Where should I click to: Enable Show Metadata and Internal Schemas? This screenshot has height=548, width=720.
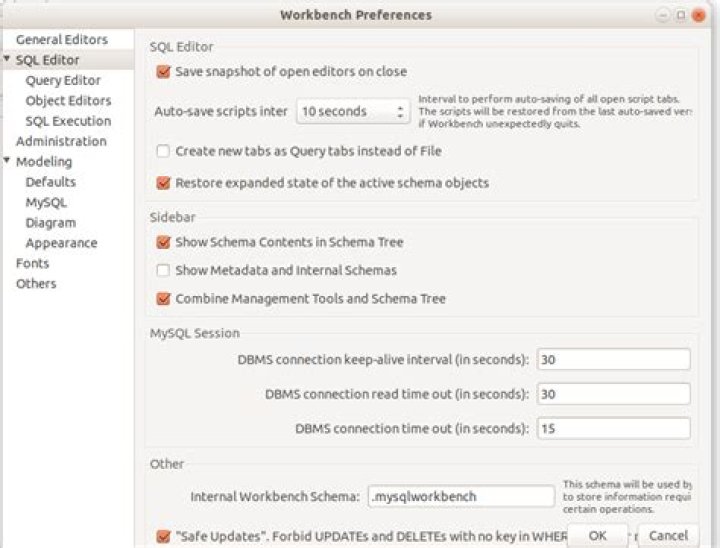(x=163, y=270)
